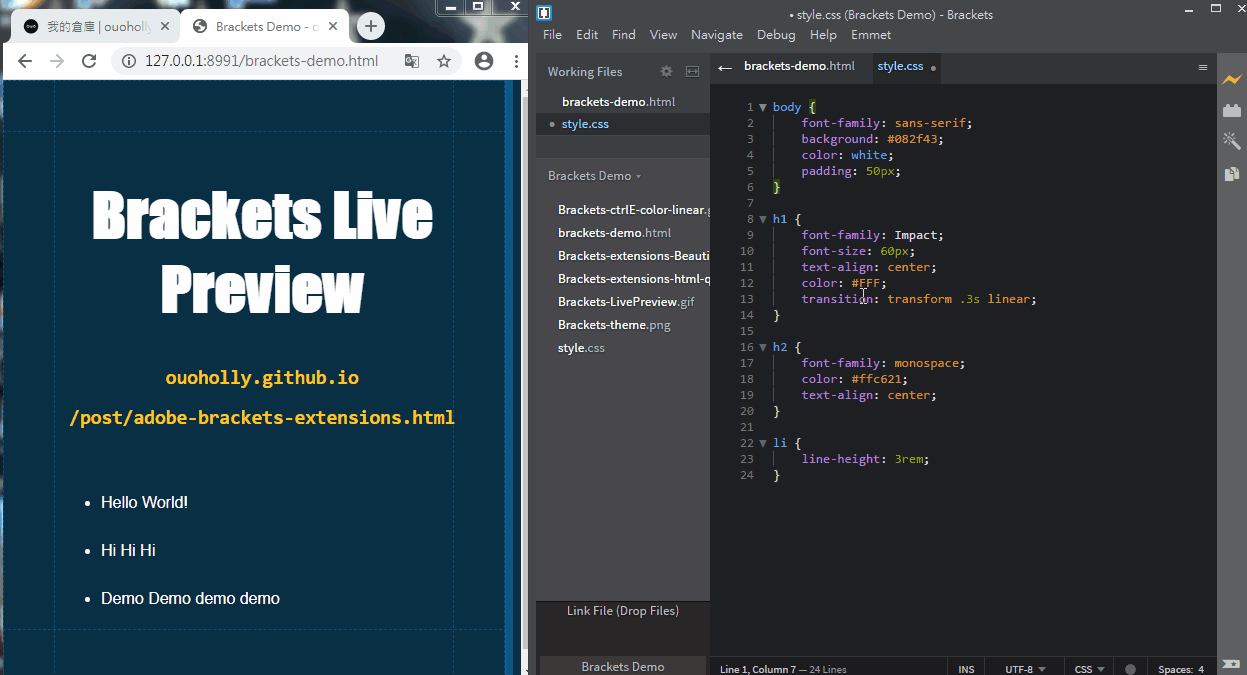The width and height of the screenshot is (1247, 675).
Task: Click the ouoholly.github.io link in the preview
Action: pos(261,378)
